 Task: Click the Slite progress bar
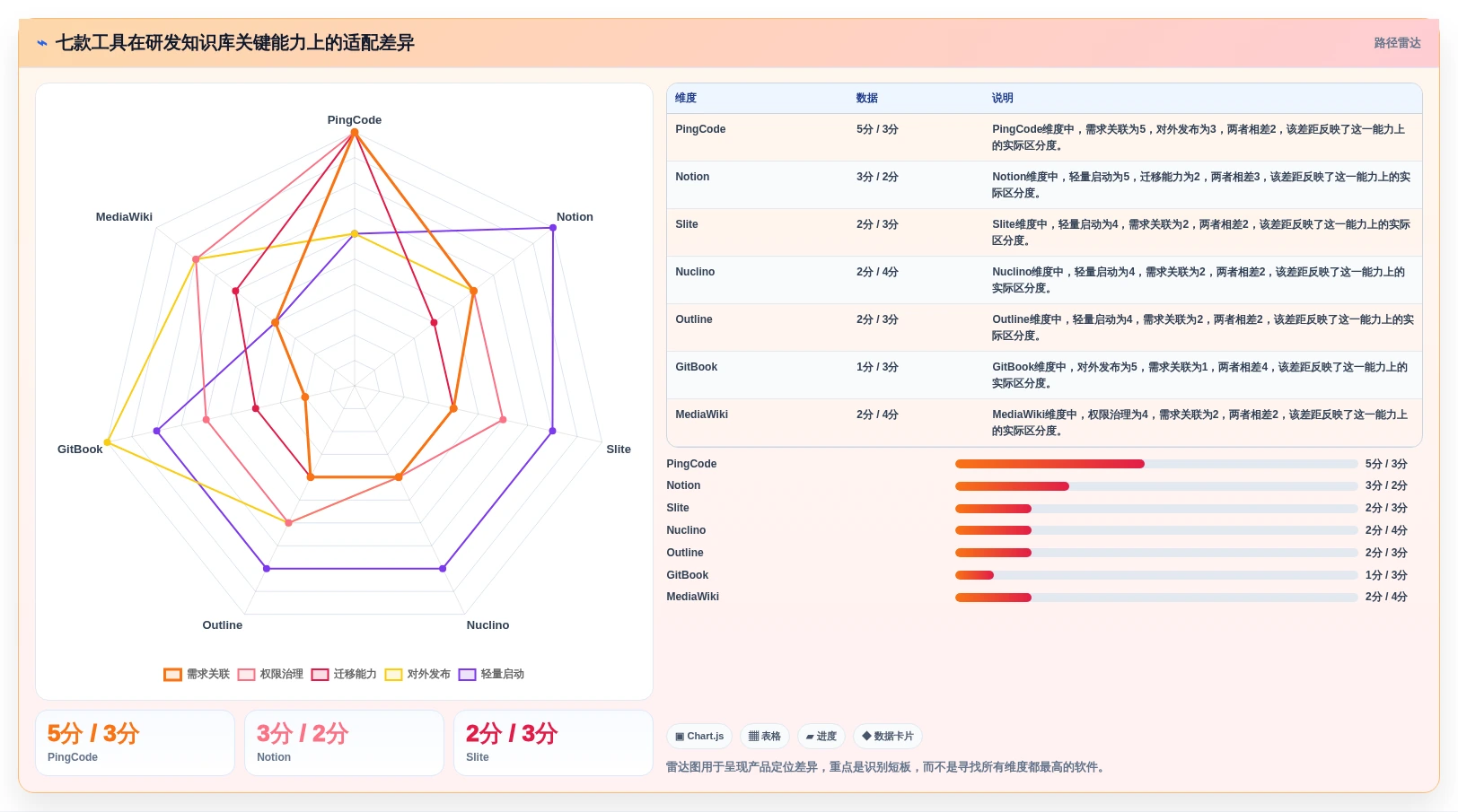click(x=1156, y=509)
